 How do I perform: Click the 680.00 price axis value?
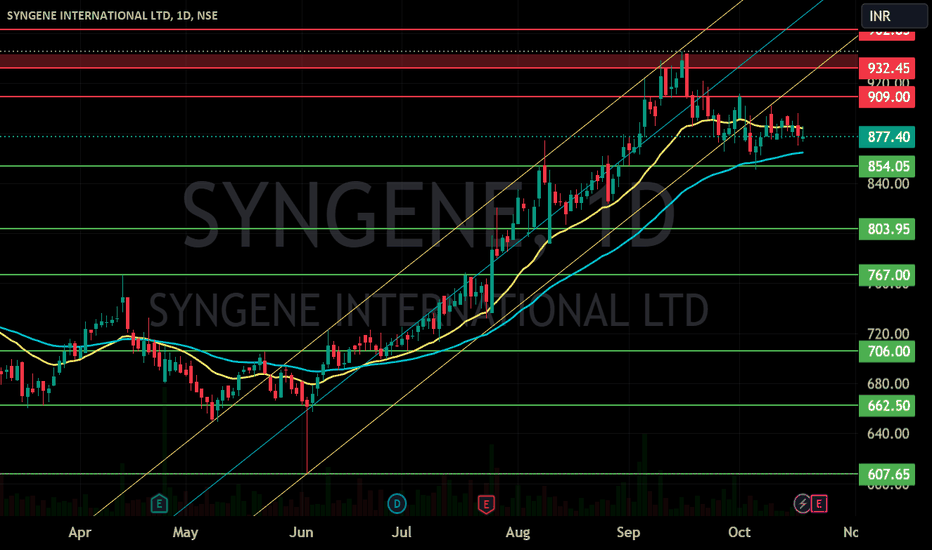tap(888, 384)
